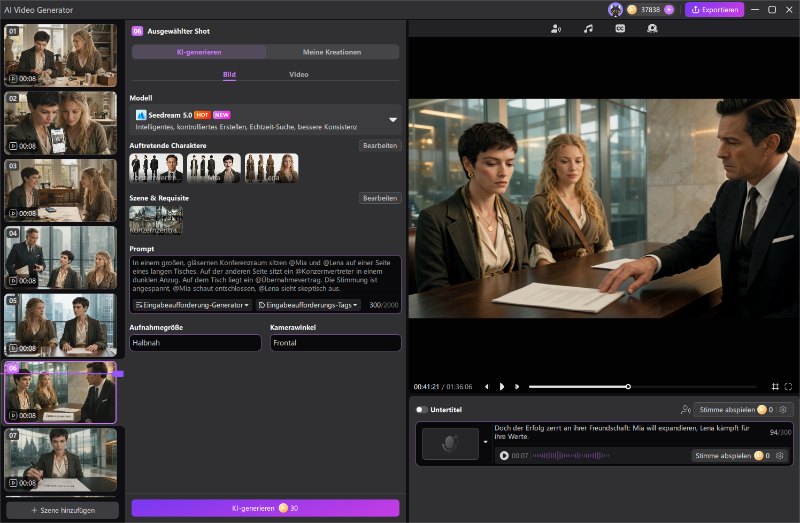The height and width of the screenshot is (523, 800).
Task: Switch to the Meine Kreationen tab
Action: pyautogui.click(x=332, y=52)
